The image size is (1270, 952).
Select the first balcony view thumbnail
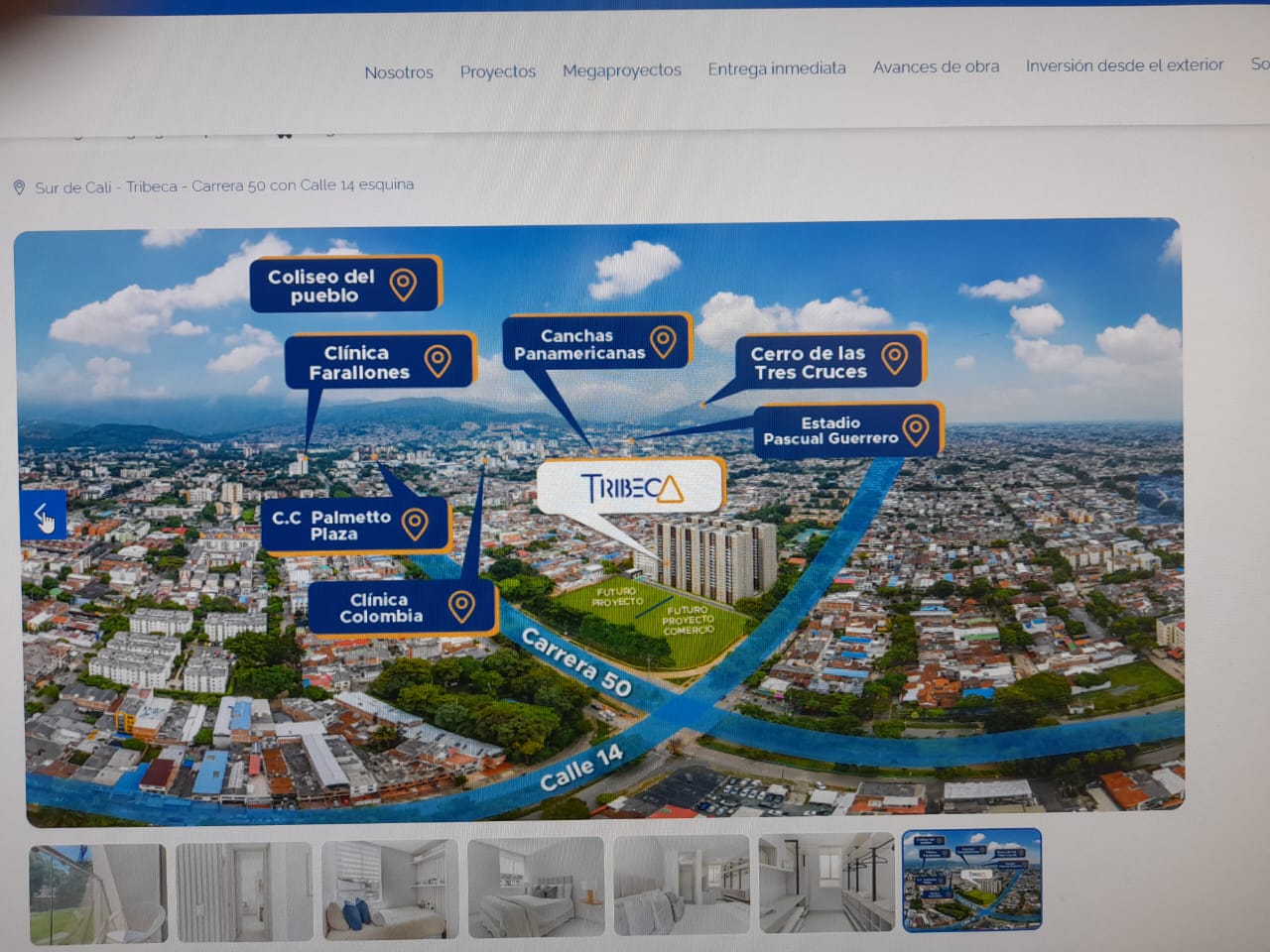pos(97,892)
